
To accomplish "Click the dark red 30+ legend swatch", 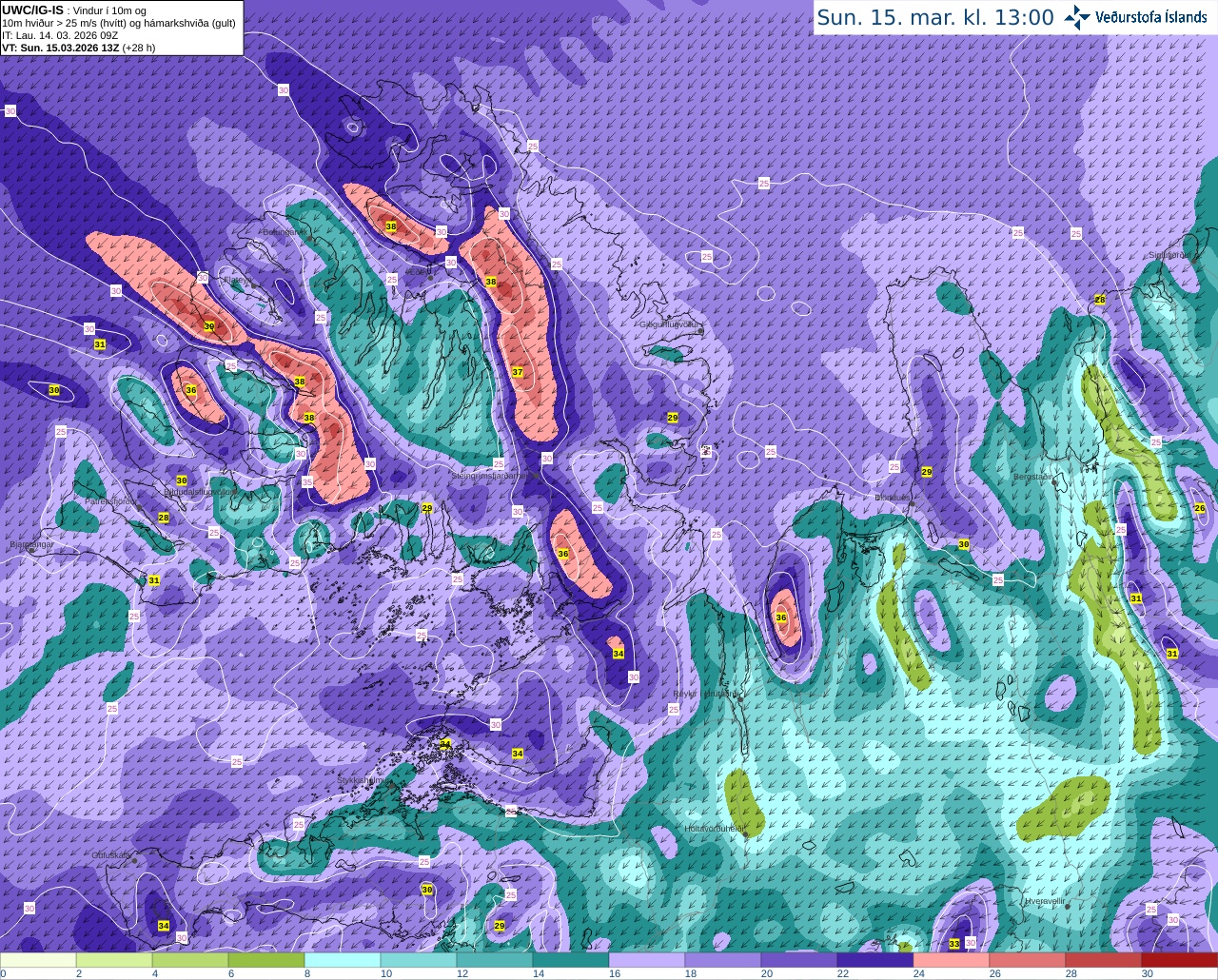I will (x=1180, y=960).
